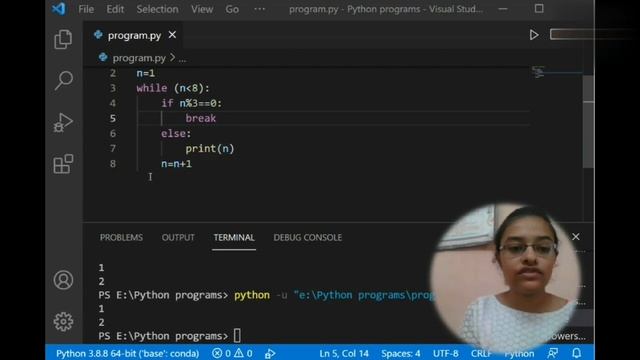Select the Python 3.8.8 interpreter in the status bar
The width and height of the screenshot is (640, 360).
tap(127, 353)
